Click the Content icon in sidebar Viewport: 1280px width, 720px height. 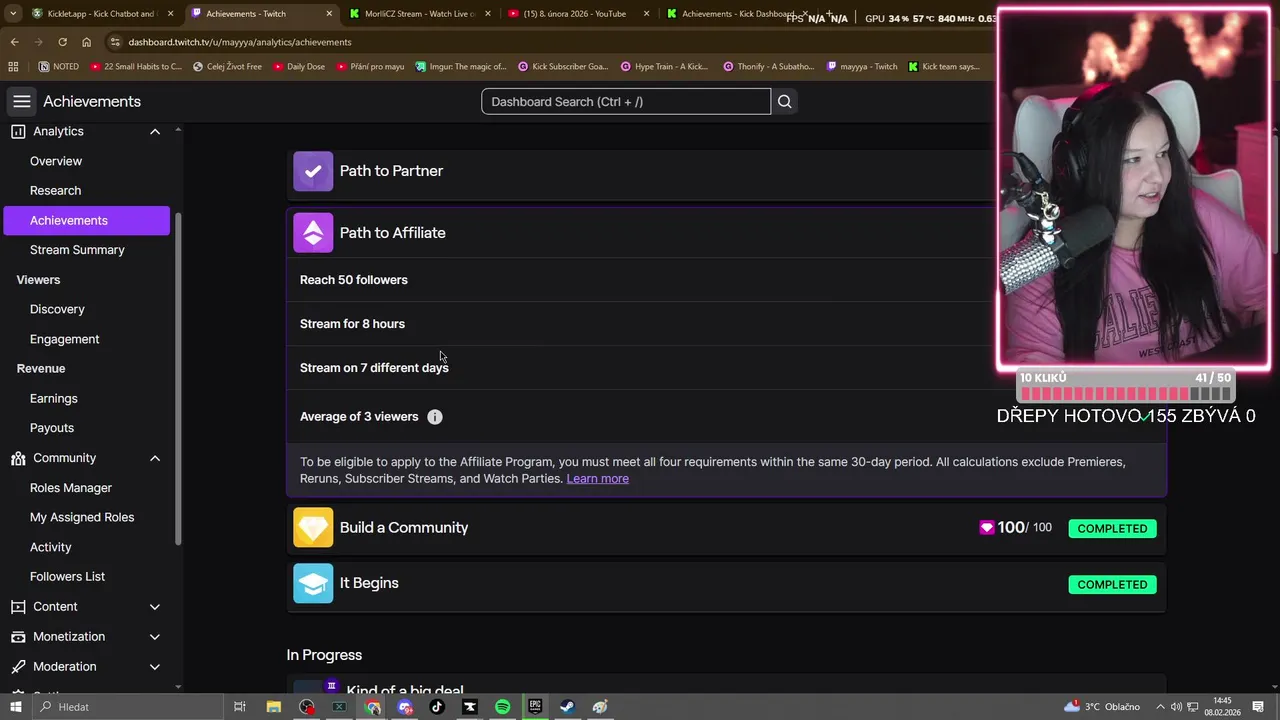tap(18, 607)
